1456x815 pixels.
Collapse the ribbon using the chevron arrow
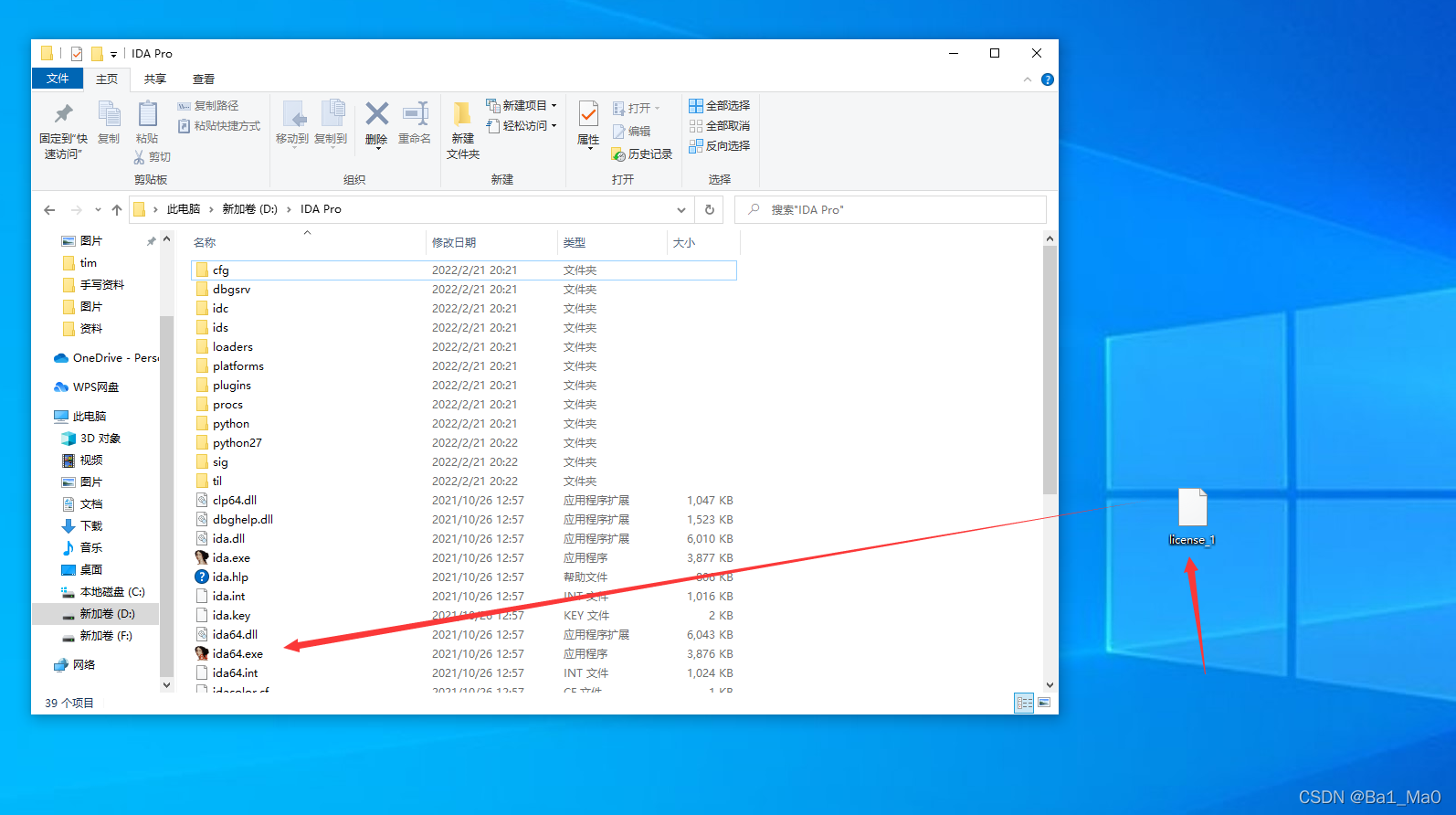click(1028, 79)
